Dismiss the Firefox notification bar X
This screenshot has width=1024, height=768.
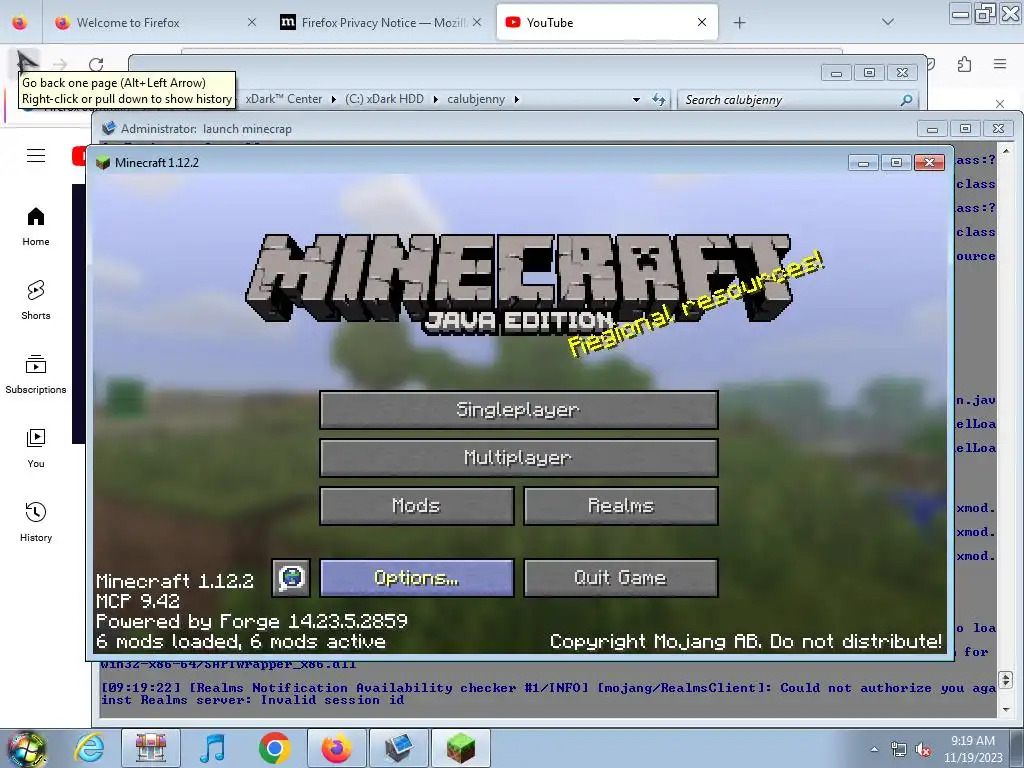1000,104
